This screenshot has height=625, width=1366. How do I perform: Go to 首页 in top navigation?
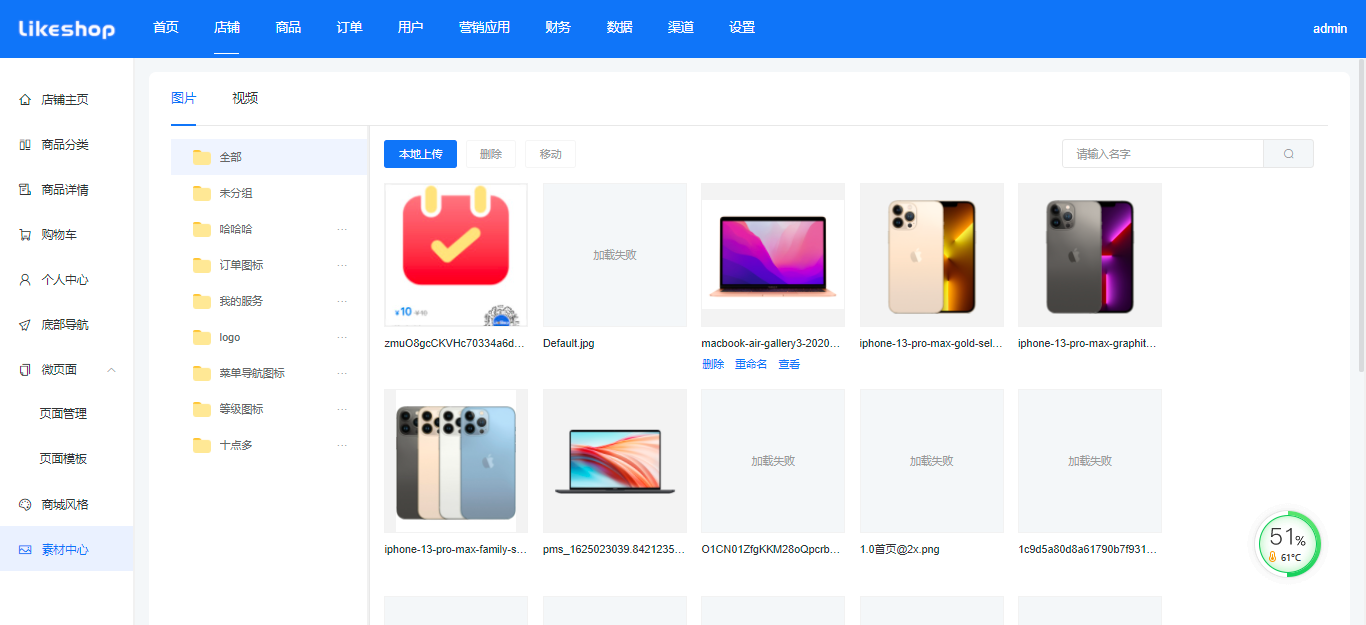(x=166, y=28)
